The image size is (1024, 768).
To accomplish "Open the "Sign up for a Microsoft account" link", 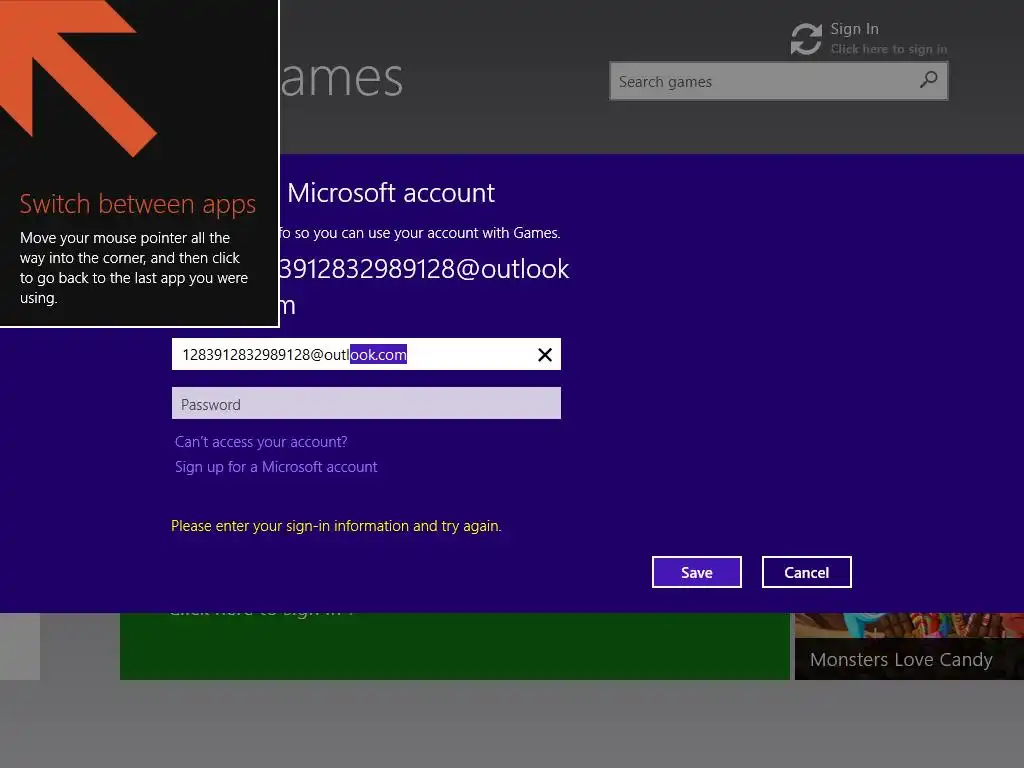I will point(276,467).
